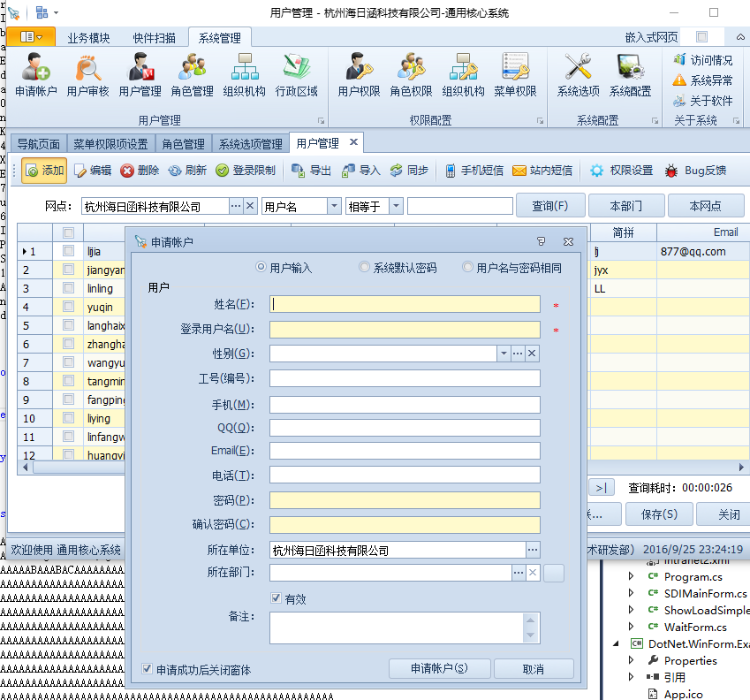Open the 所在单位 ellipsis selector
Image resolution: width=750 pixels, height=700 pixels.
(x=533, y=550)
